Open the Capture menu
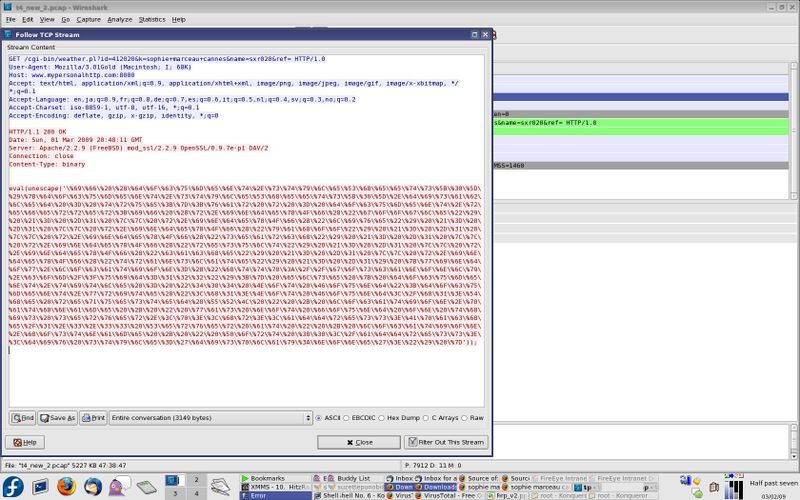This screenshot has width=800, height=500. (x=88, y=19)
